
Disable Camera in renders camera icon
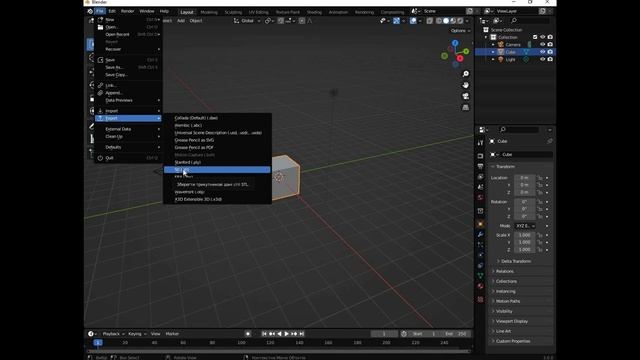[550, 44]
